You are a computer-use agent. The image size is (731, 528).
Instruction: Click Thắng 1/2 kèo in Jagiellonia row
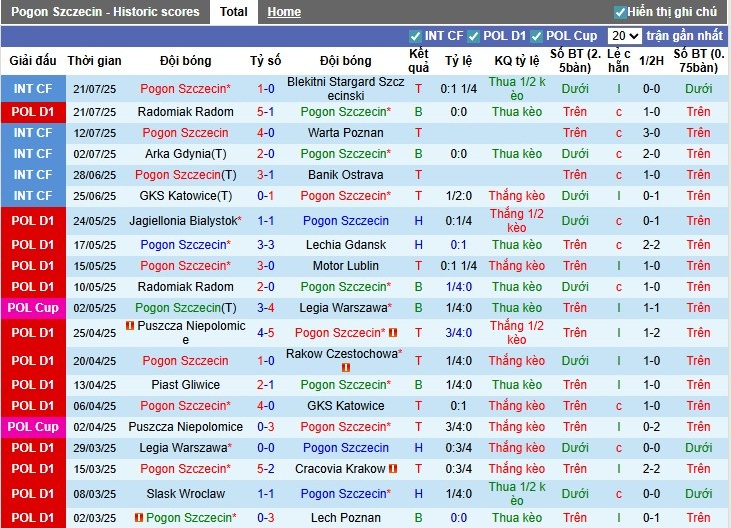tap(517, 221)
